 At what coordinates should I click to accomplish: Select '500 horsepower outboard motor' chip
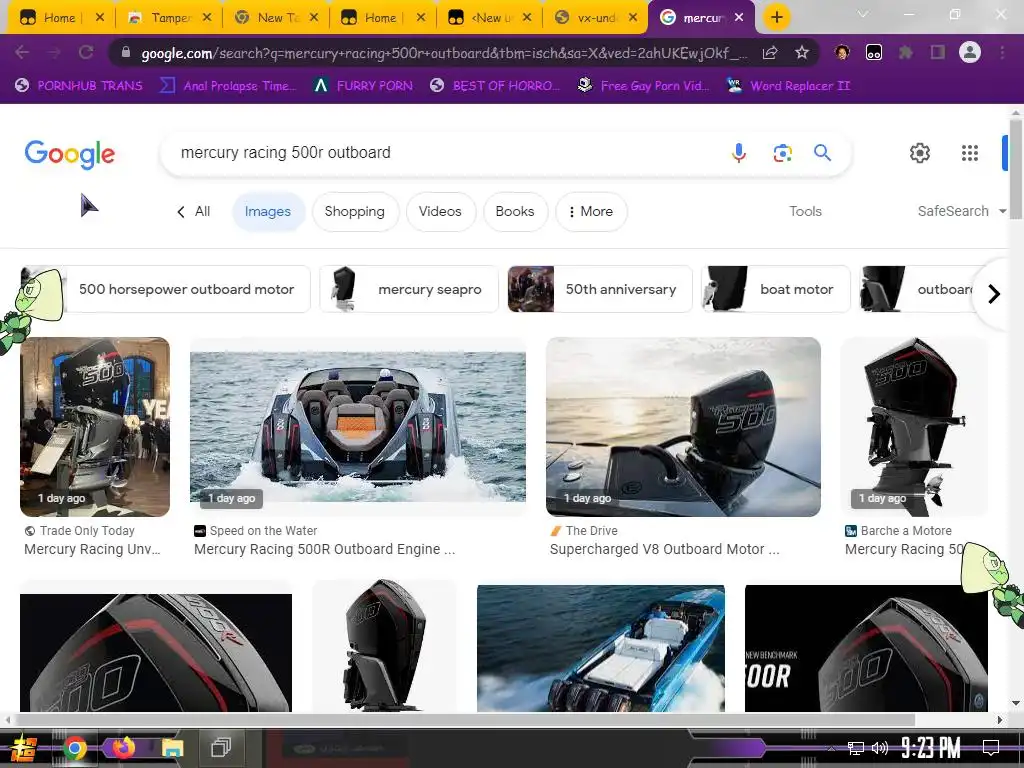[x=165, y=289]
